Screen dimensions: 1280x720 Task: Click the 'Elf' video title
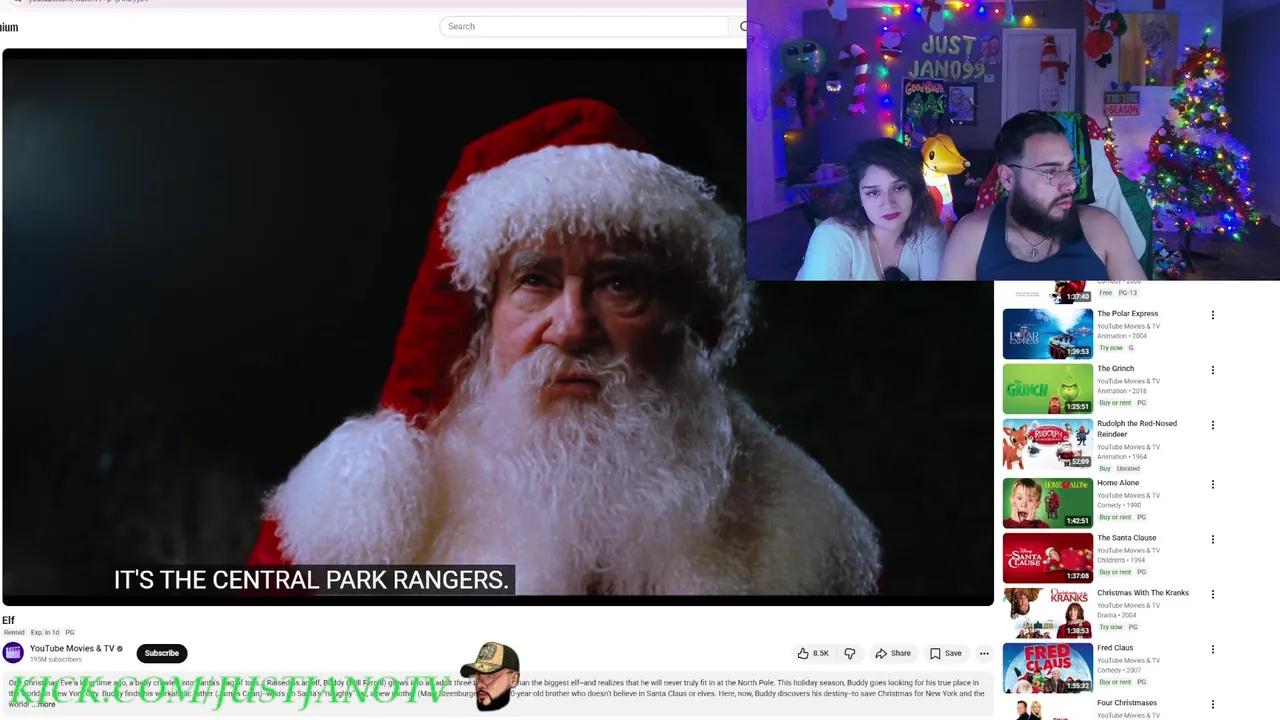8,620
